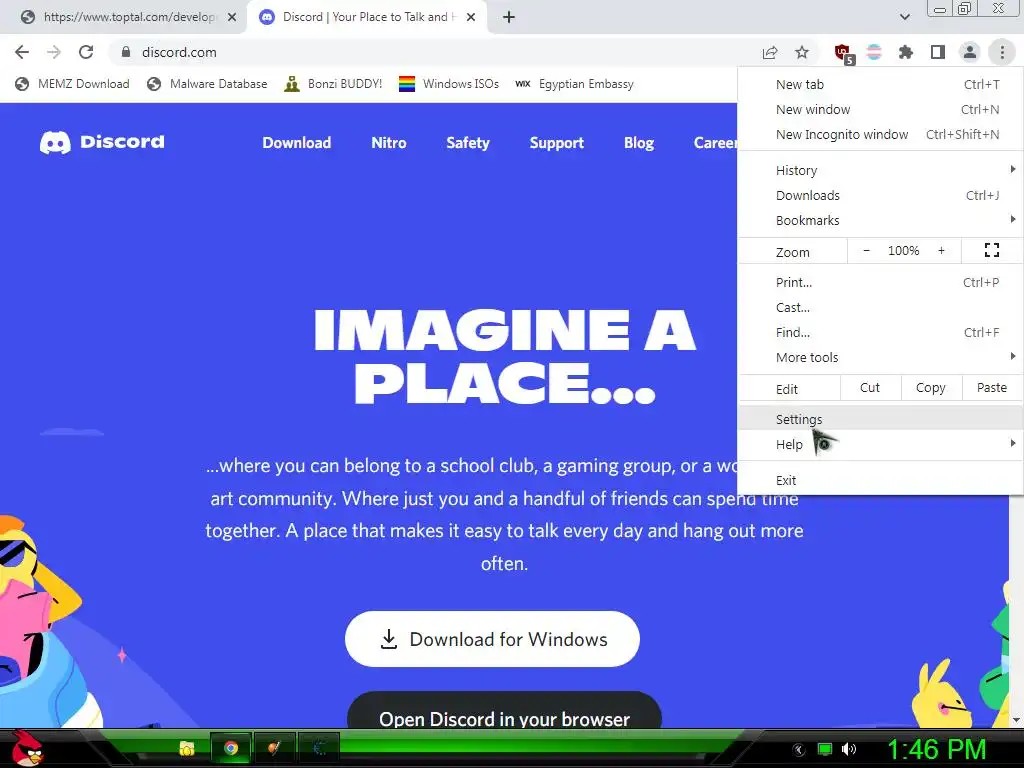The height and width of the screenshot is (768, 1024).
Task: Enter fullscreen using the zoom row icon
Action: click(991, 250)
